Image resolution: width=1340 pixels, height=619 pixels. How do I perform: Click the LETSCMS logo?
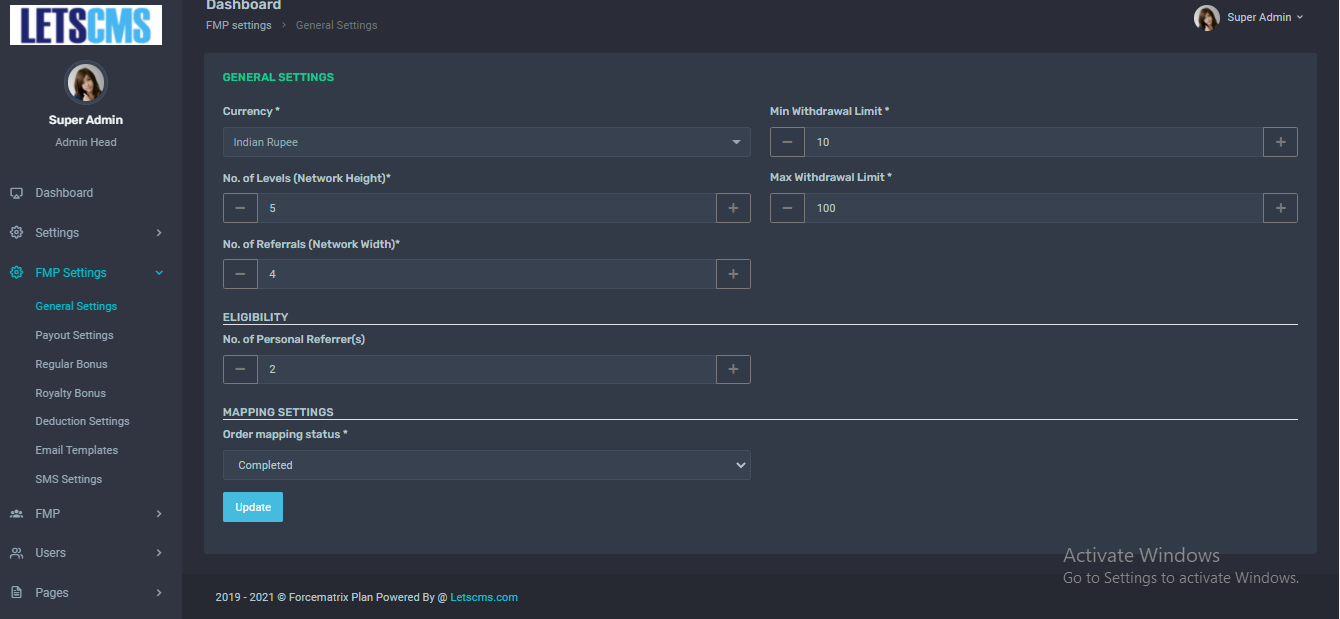pos(86,25)
